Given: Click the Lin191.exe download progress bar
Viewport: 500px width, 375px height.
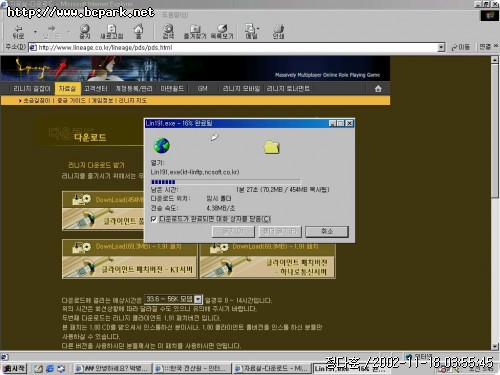Looking at the screenshot, I should (226, 182).
